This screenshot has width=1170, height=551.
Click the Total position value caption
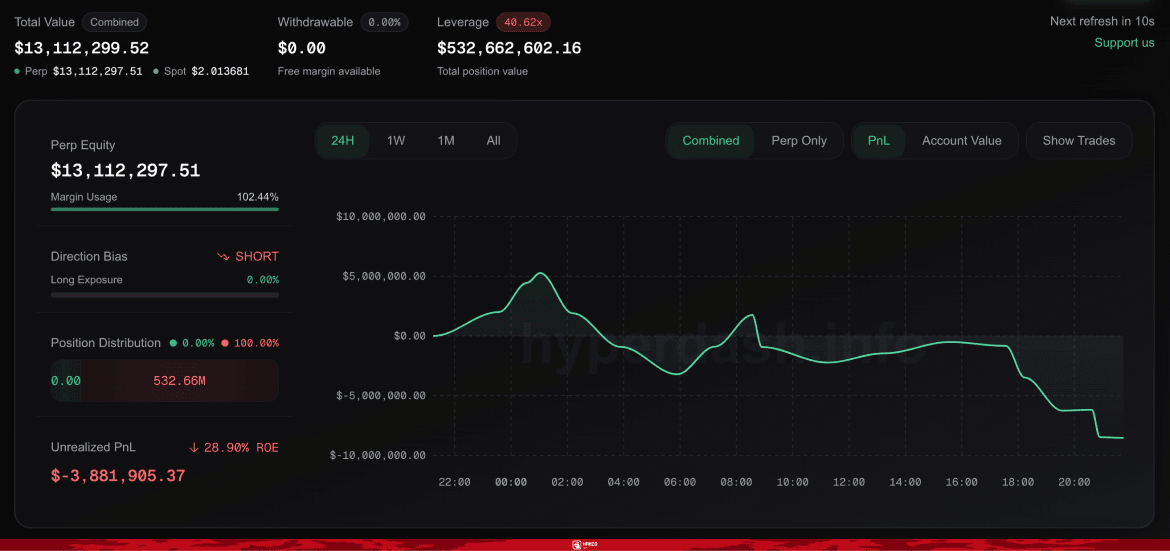point(482,72)
